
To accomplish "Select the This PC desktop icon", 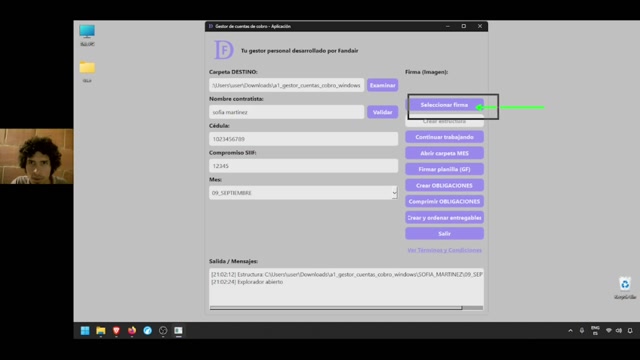I will 87,35.
